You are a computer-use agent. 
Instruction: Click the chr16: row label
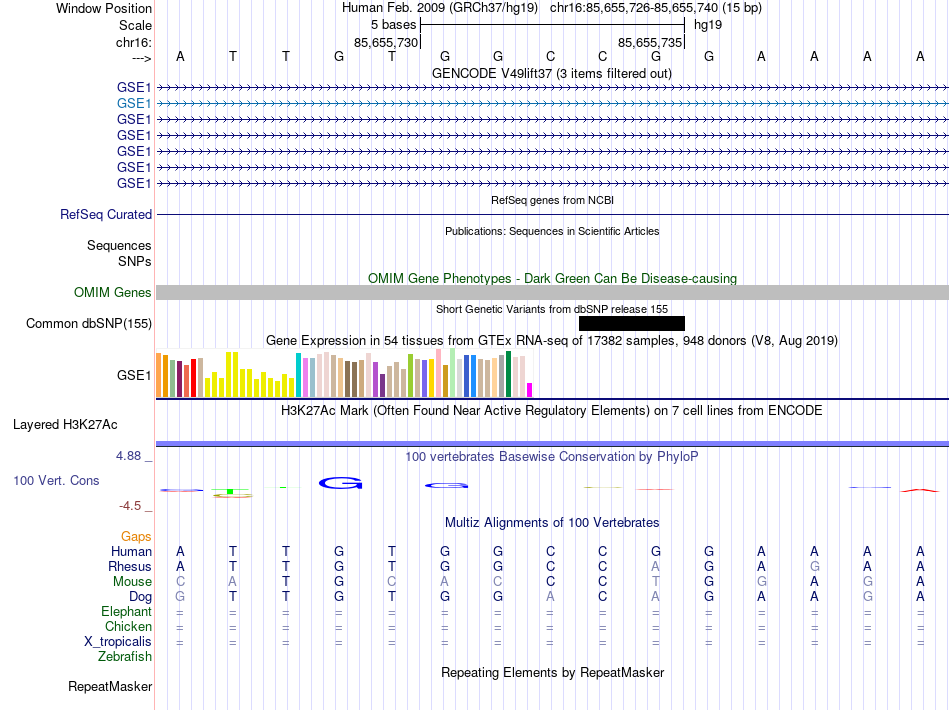134,42
